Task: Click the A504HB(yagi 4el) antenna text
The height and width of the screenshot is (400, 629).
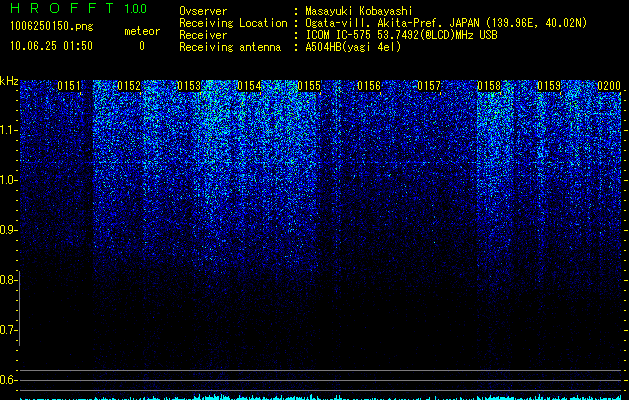Action: pyautogui.click(x=353, y=47)
